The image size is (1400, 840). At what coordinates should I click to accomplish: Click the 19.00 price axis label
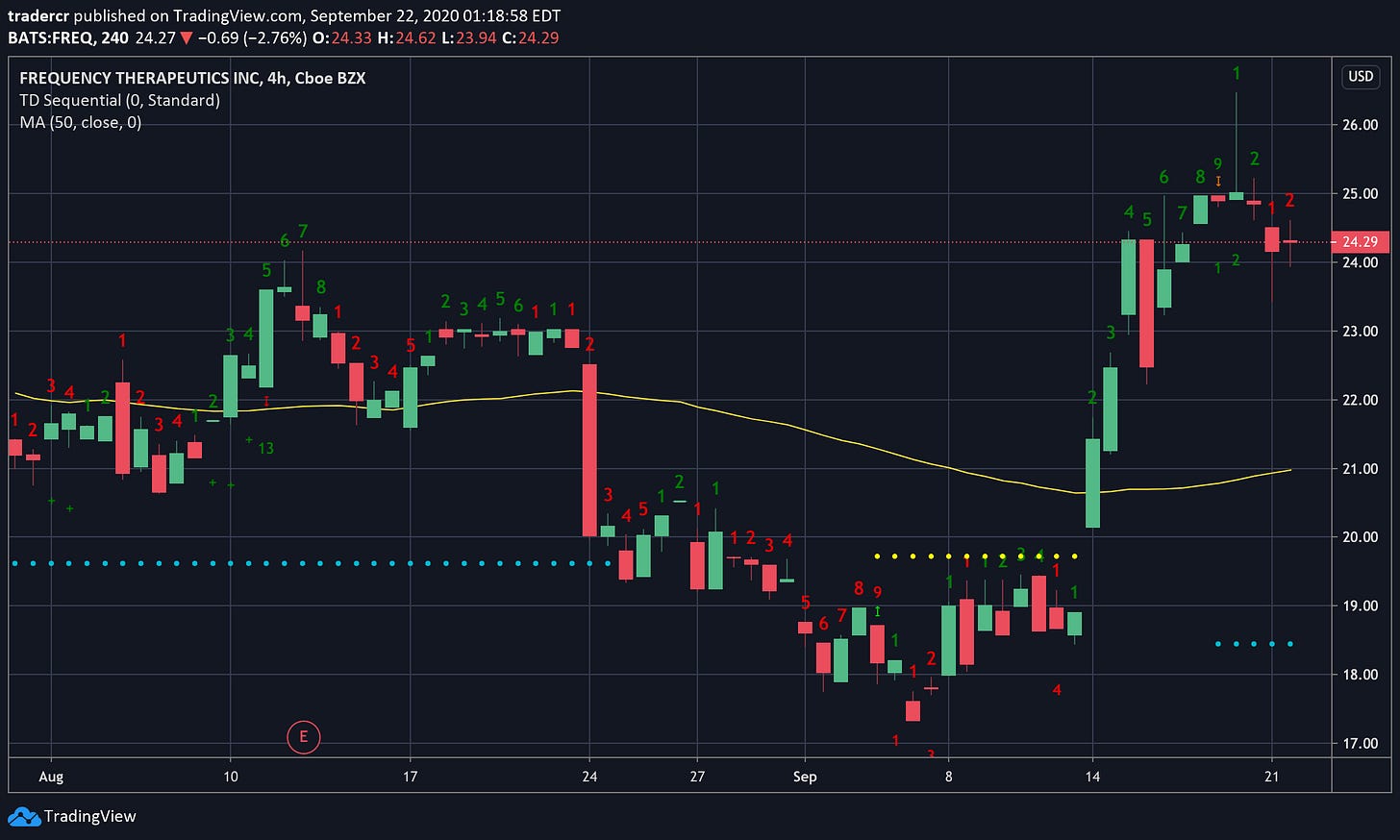pyautogui.click(x=1361, y=606)
